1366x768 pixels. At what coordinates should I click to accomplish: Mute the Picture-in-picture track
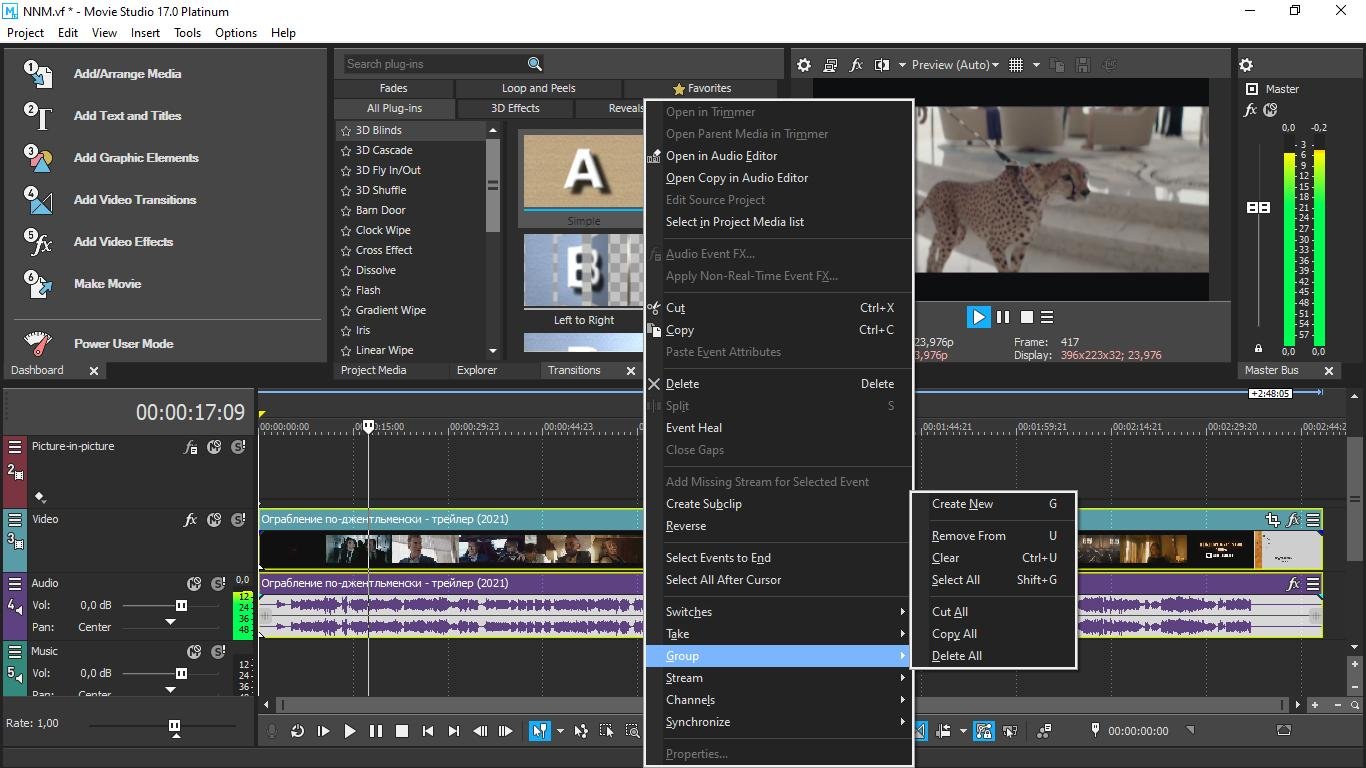click(214, 448)
